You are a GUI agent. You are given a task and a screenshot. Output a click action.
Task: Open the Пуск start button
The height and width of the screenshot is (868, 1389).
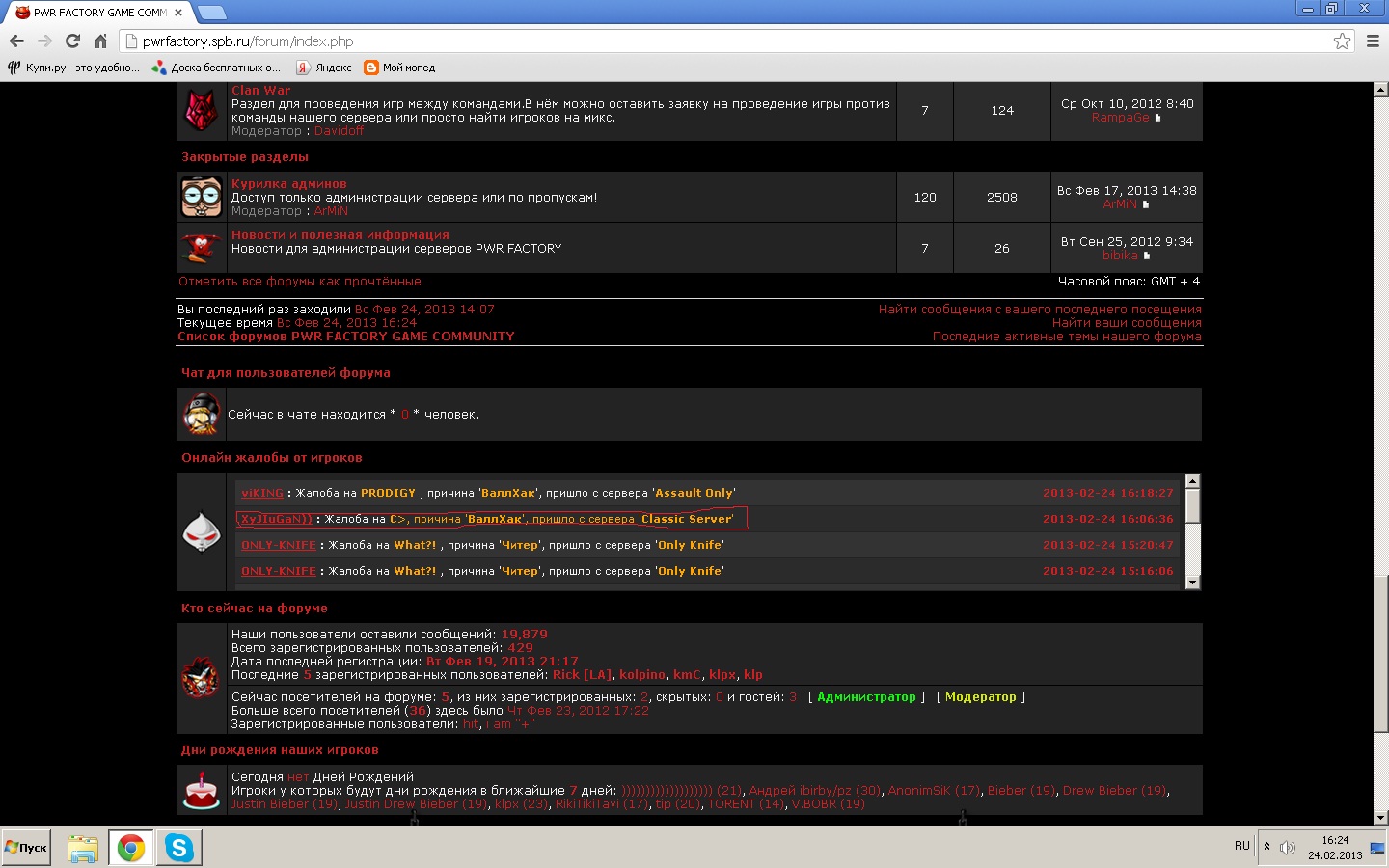pyautogui.click(x=26, y=848)
